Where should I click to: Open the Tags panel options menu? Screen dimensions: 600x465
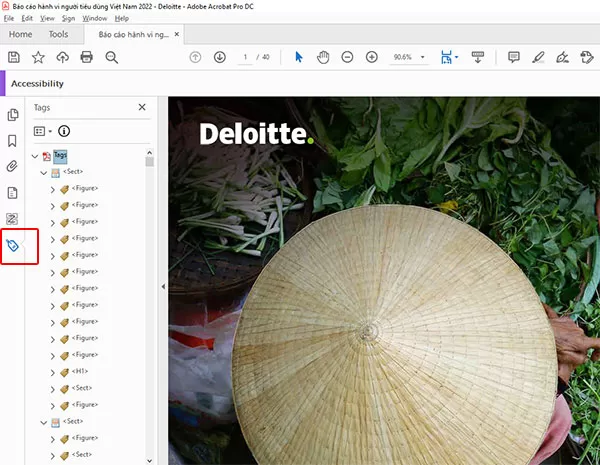(x=42, y=131)
